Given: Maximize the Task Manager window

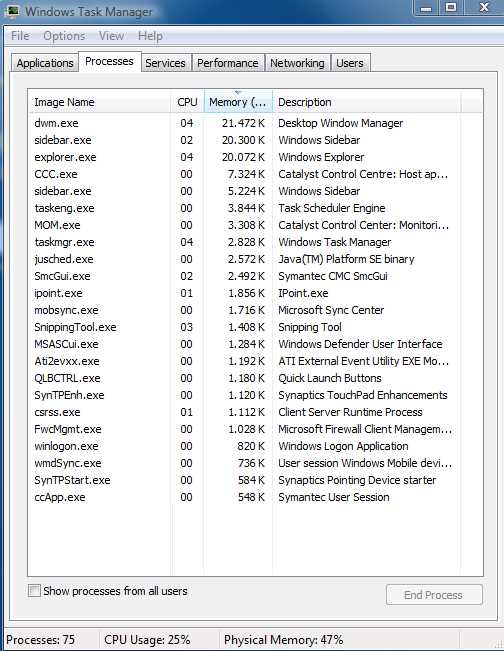Looking at the screenshot, I should (x=451, y=8).
